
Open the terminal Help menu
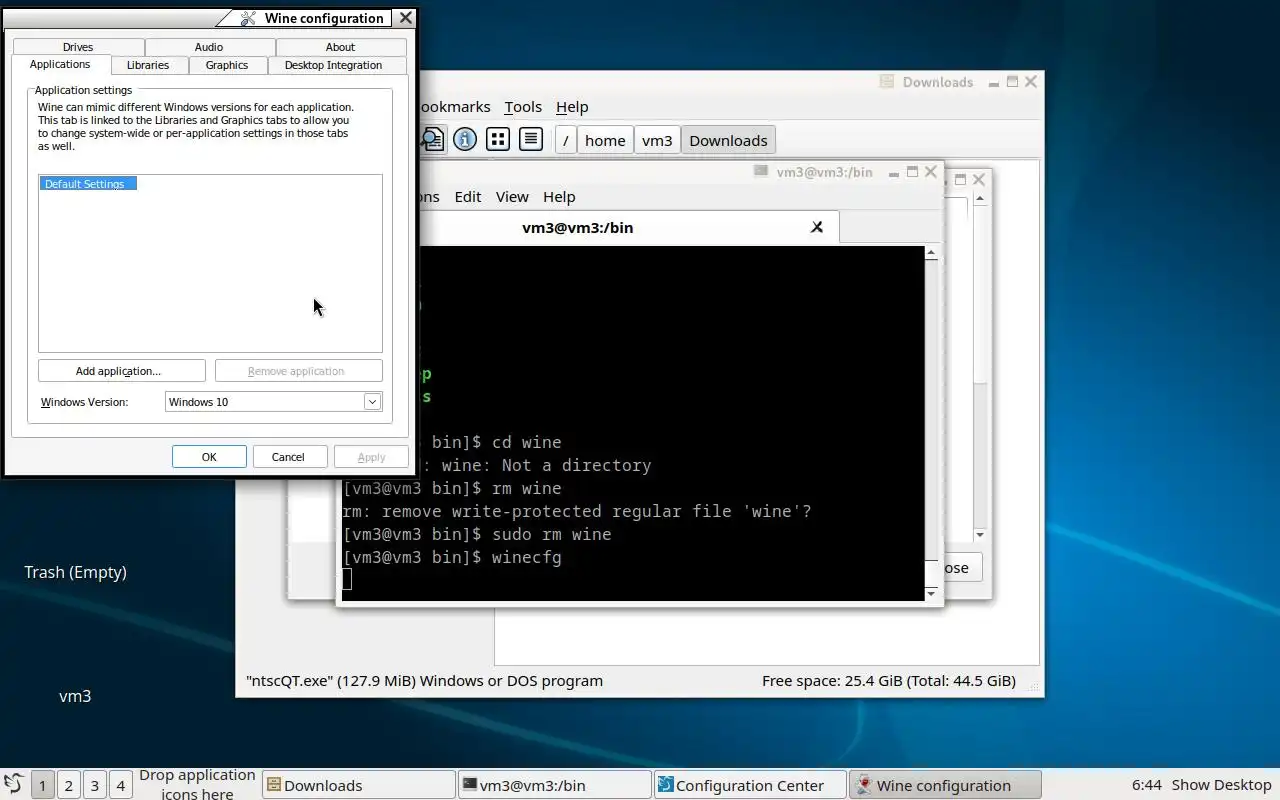pyautogui.click(x=559, y=197)
